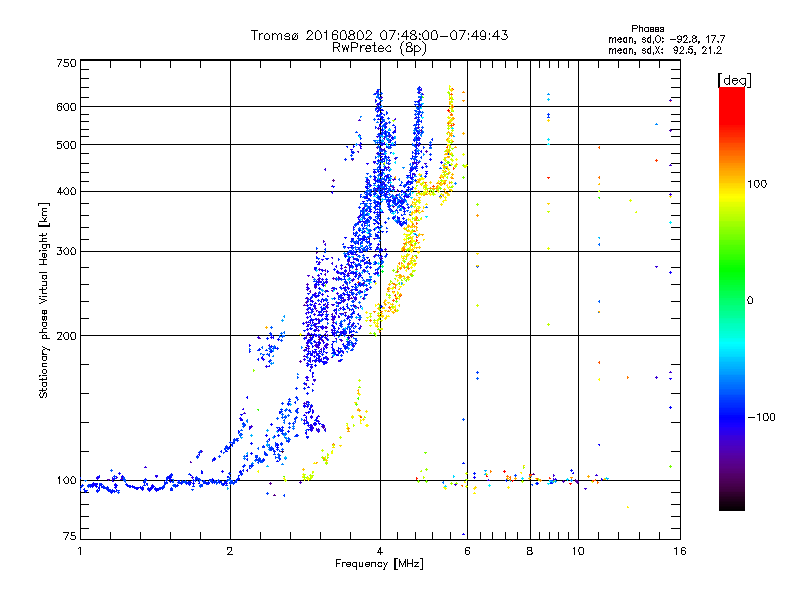
Task: Click the x-axis '16' tick label
Action: 680,551
